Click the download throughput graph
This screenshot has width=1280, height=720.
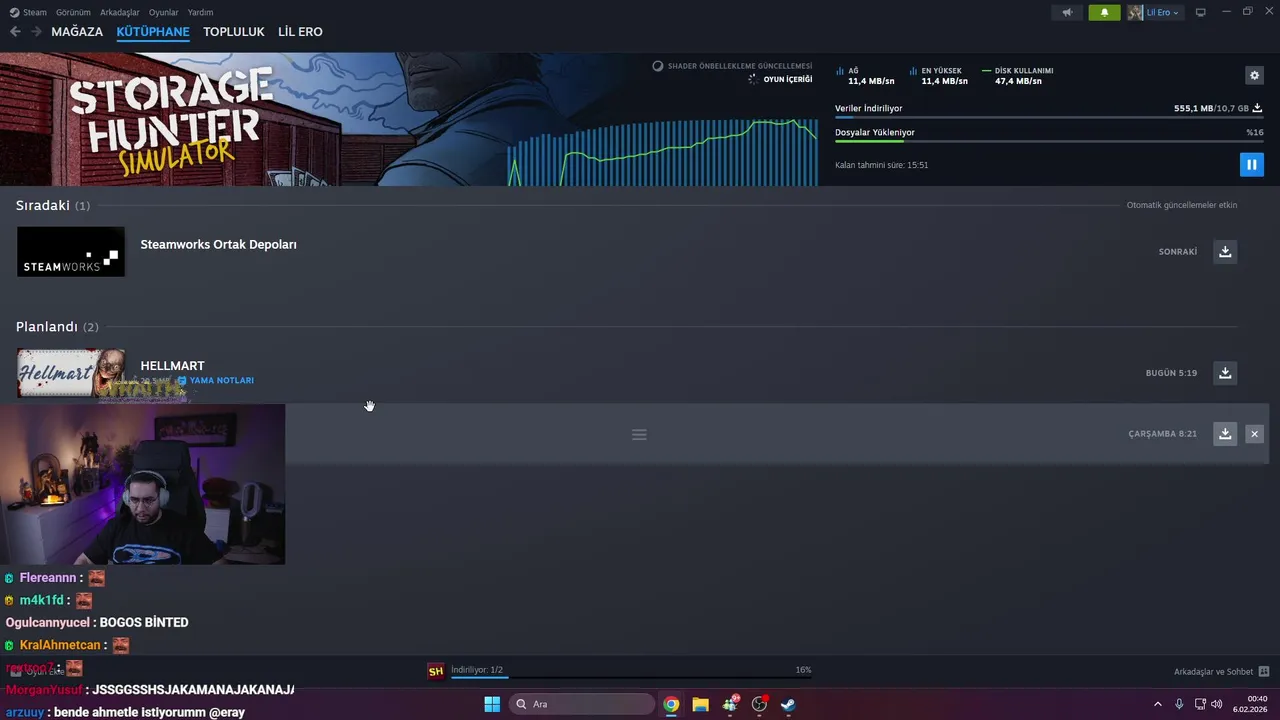(x=662, y=152)
